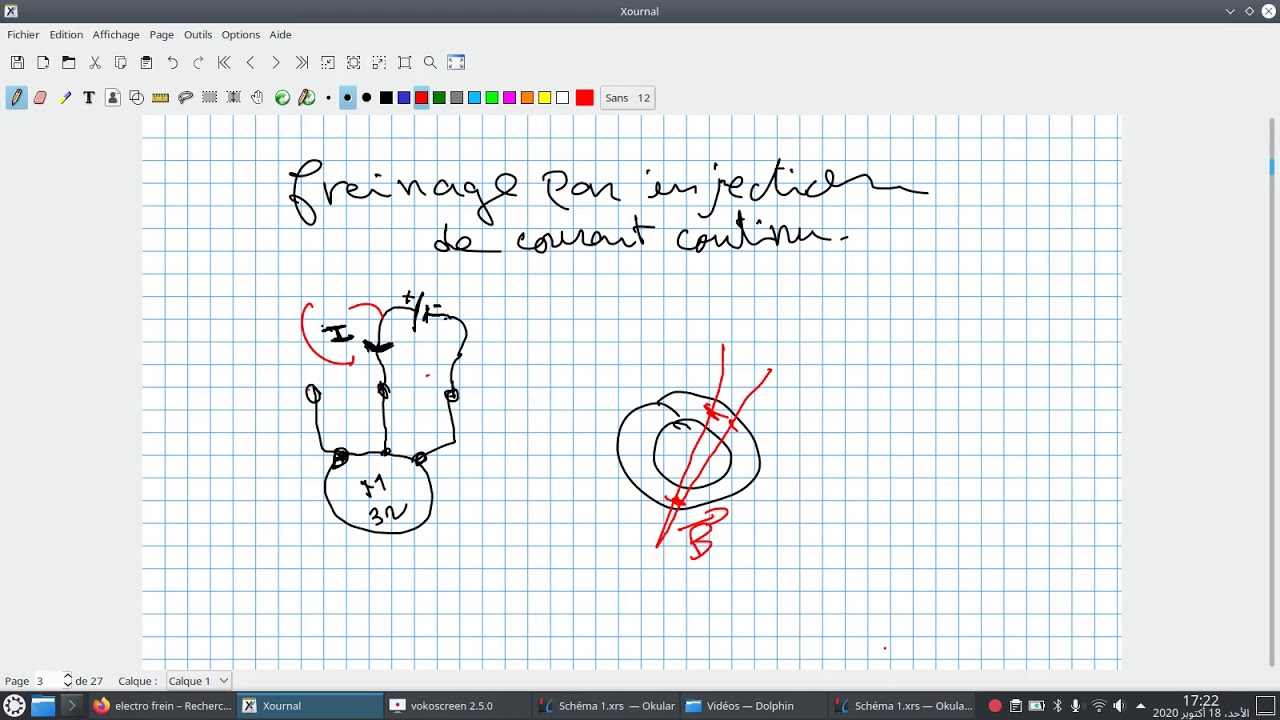Screen dimensions: 1280x720
Task: Click the default pen icon
Action: point(307,97)
